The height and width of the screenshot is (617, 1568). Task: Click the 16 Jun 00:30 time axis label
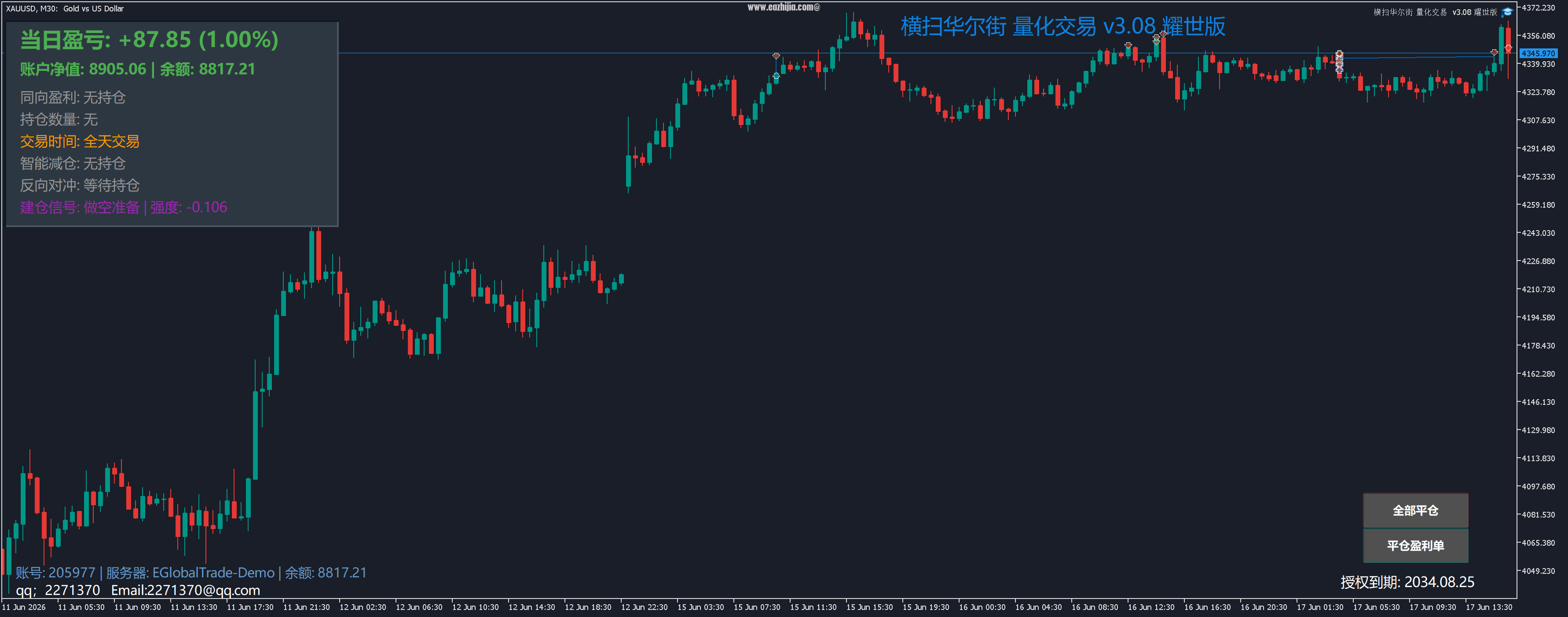tap(982, 607)
